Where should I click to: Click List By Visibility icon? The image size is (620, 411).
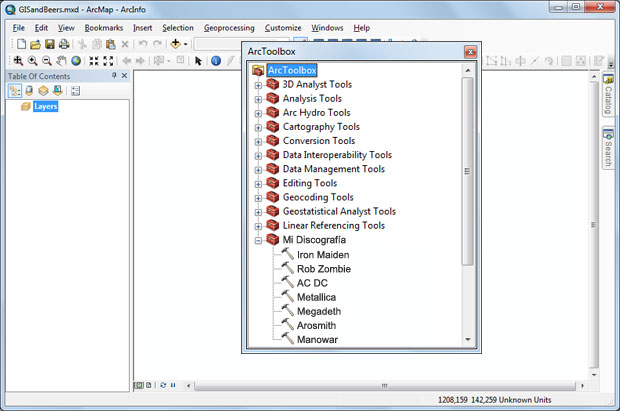coord(43,91)
